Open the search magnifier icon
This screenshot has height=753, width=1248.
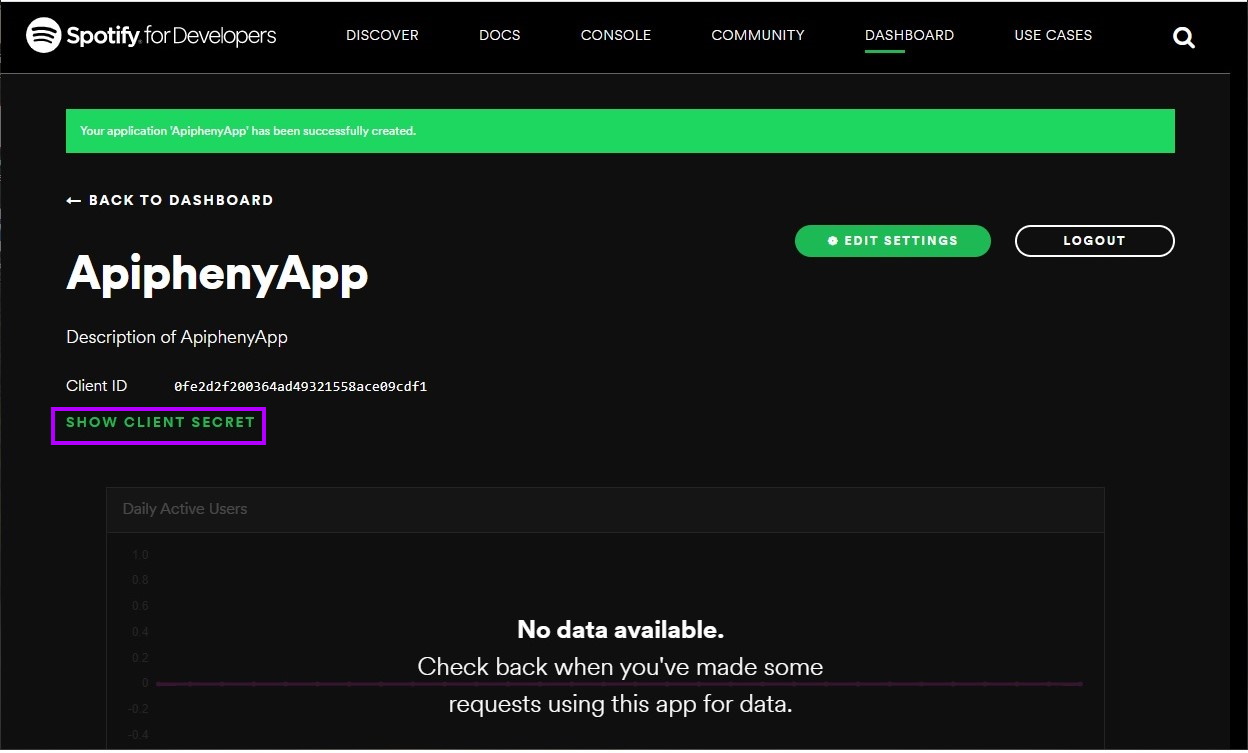(1184, 38)
